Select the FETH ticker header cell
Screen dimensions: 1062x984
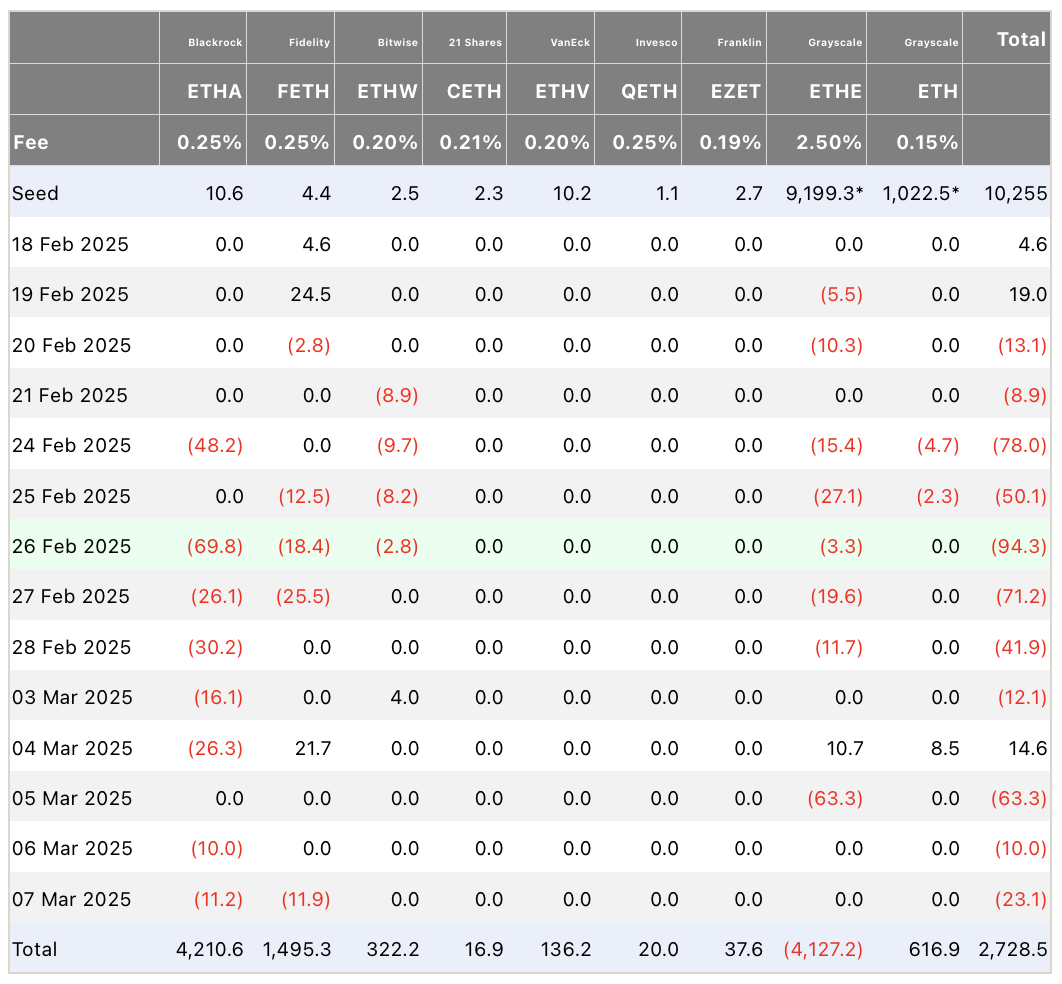click(x=303, y=91)
